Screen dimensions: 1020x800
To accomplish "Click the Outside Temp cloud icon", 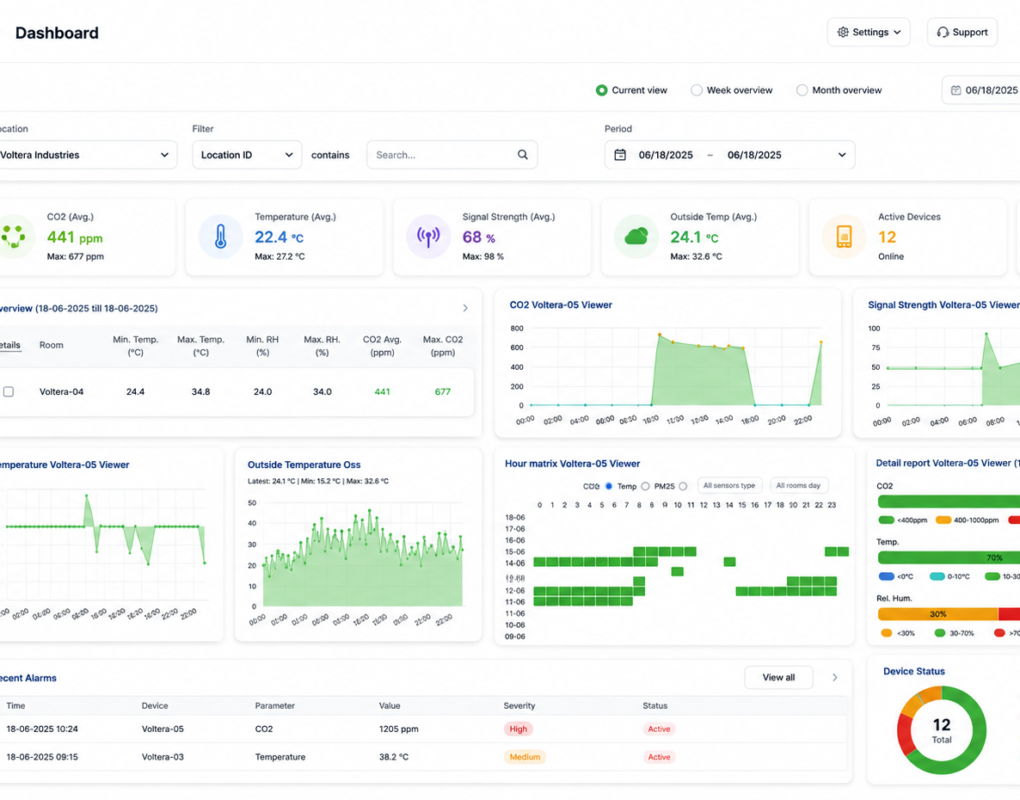I will click(x=636, y=236).
